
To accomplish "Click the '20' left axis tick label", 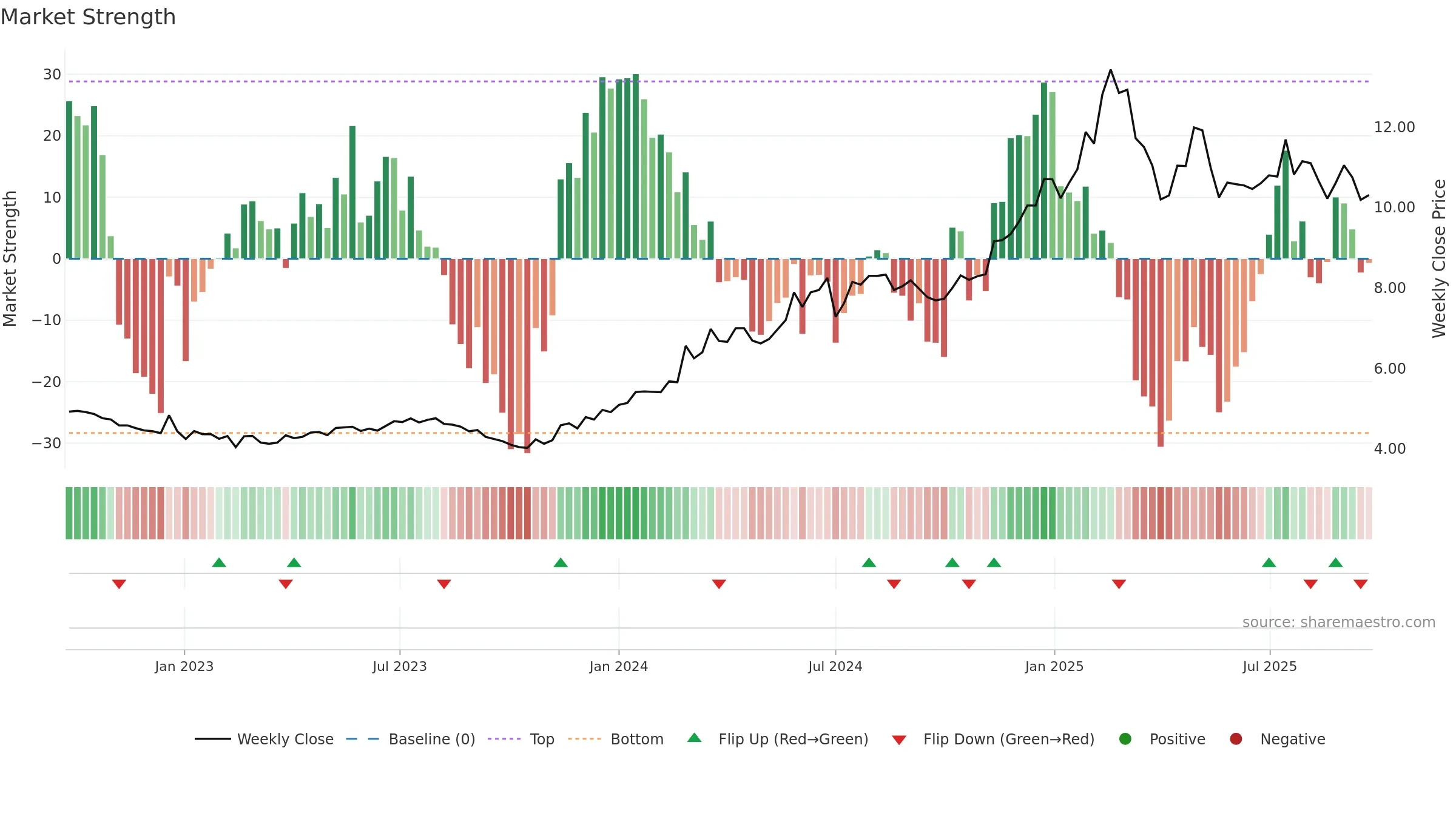I will pos(52,136).
